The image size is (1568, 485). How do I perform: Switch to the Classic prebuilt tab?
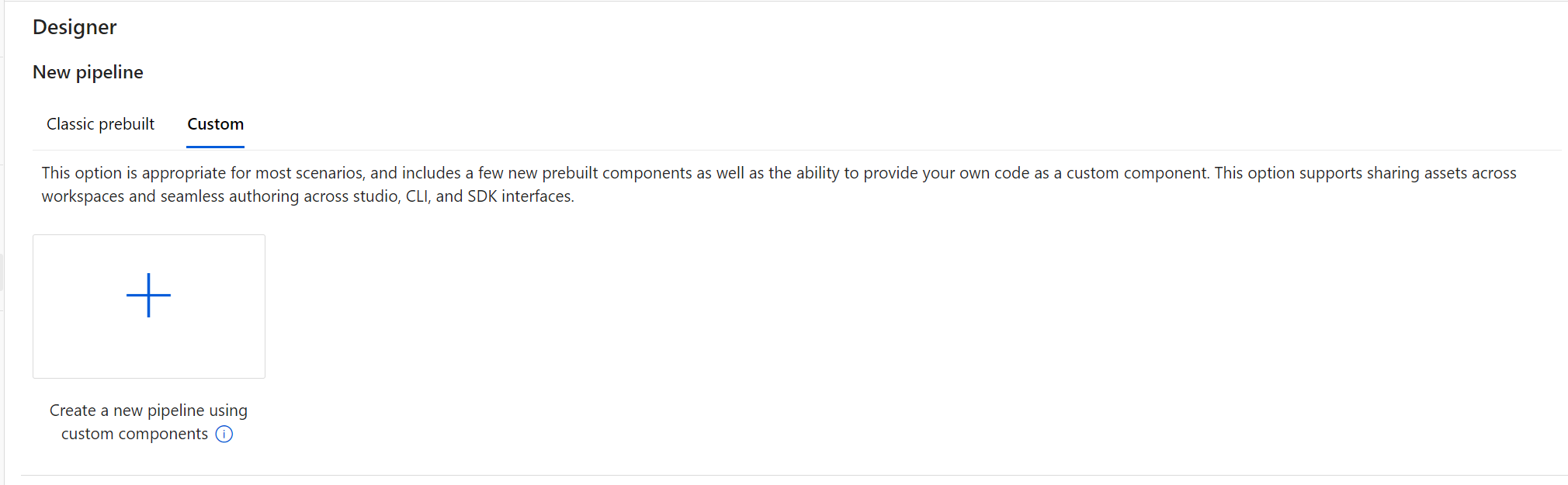click(x=100, y=124)
